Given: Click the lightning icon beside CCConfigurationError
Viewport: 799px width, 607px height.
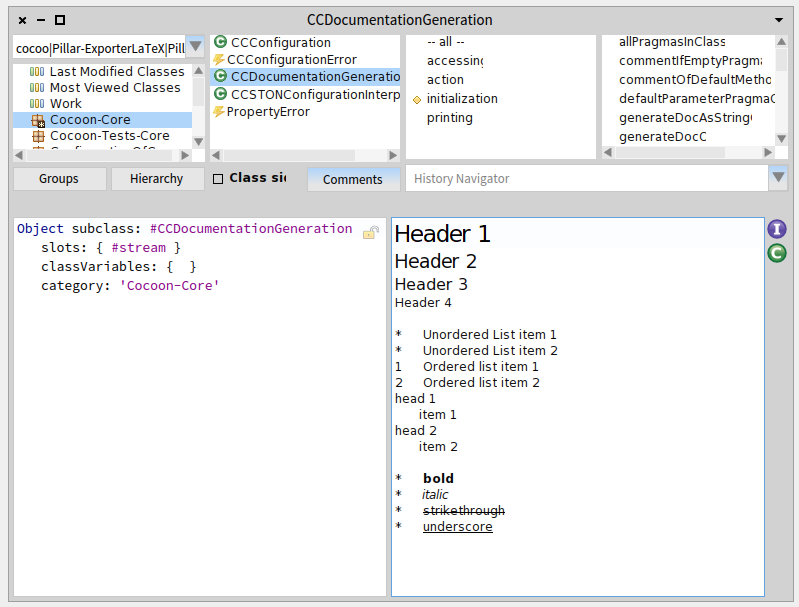Looking at the screenshot, I should click(219, 60).
